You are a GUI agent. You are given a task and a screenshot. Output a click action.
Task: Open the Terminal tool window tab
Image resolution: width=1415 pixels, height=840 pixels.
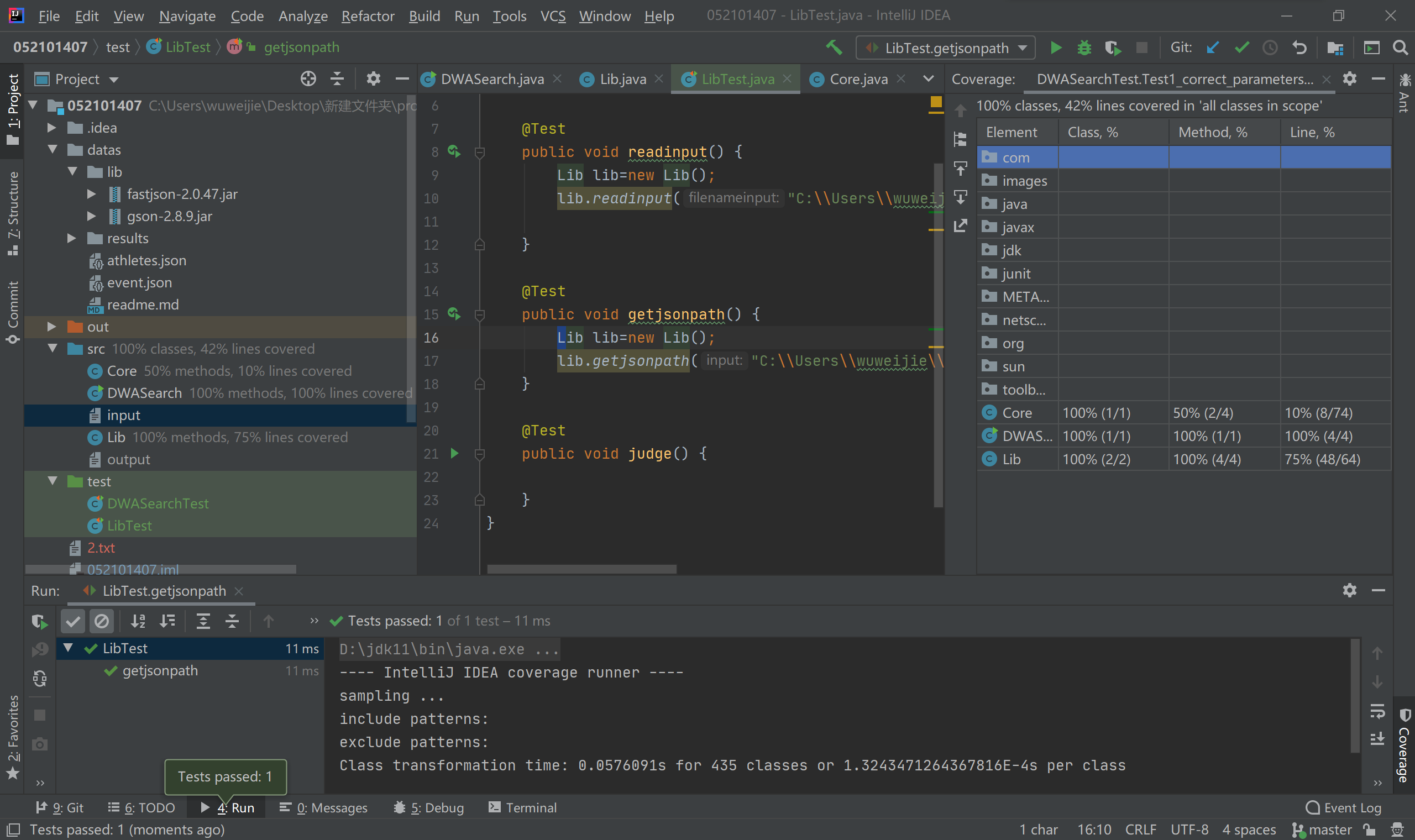pos(523,808)
